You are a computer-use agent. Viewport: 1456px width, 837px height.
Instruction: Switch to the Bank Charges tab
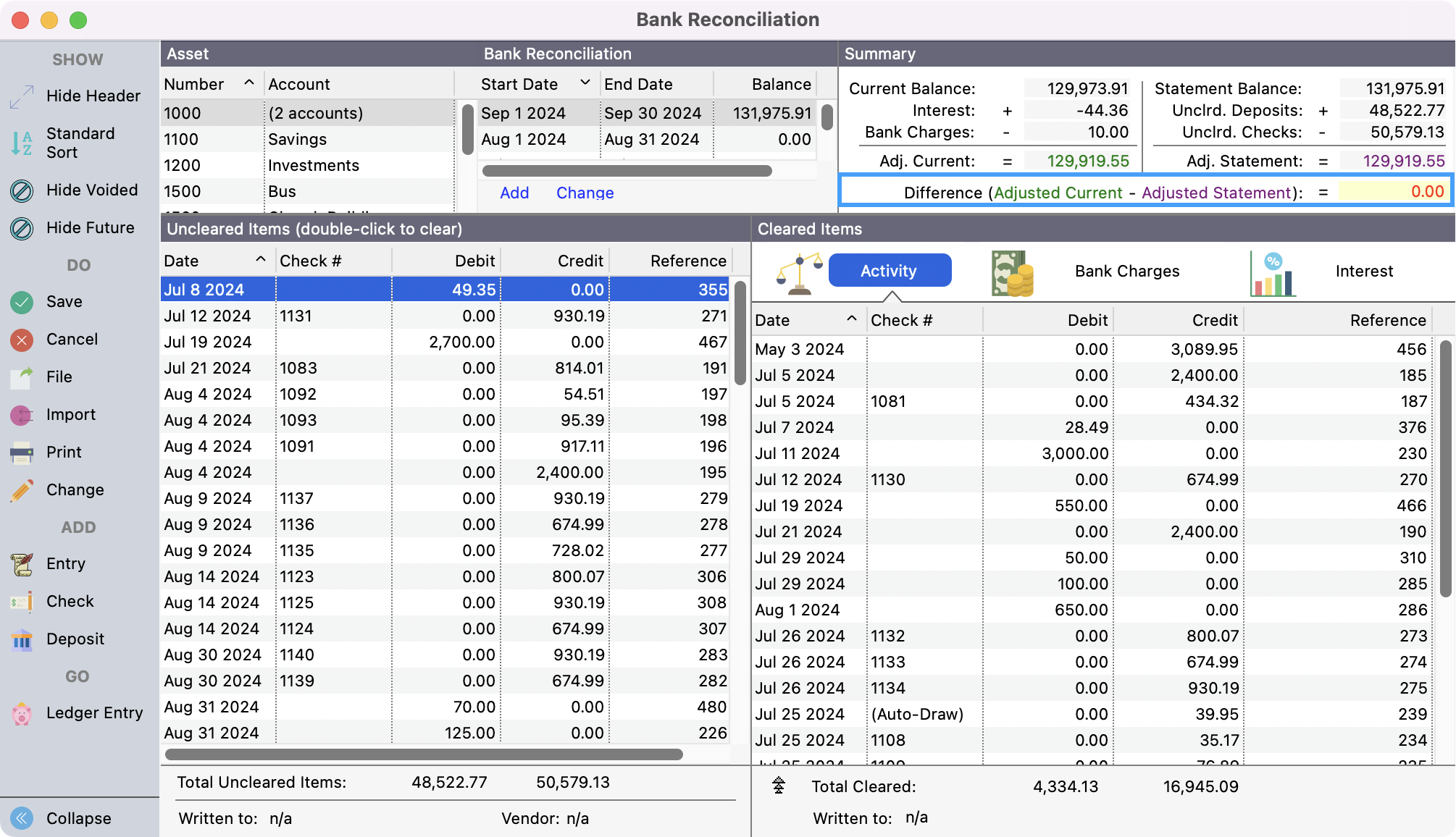pyautogui.click(x=1126, y=272)
